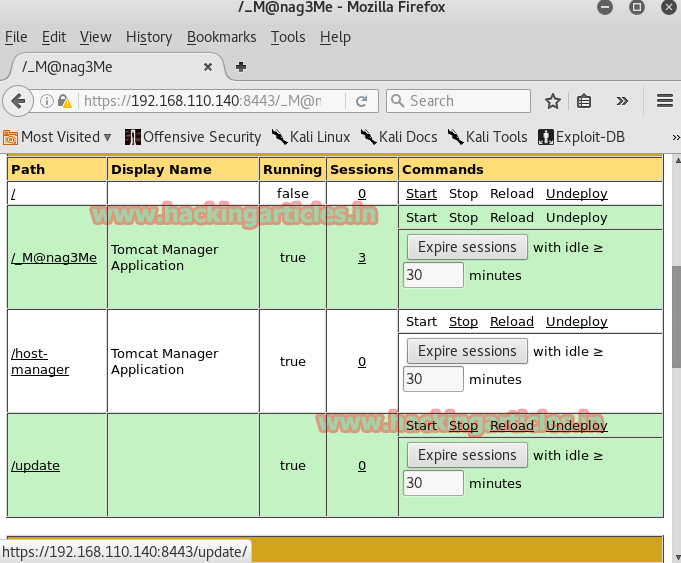
Task: Open the /host-manager path link
Action: tap(40, 361)
